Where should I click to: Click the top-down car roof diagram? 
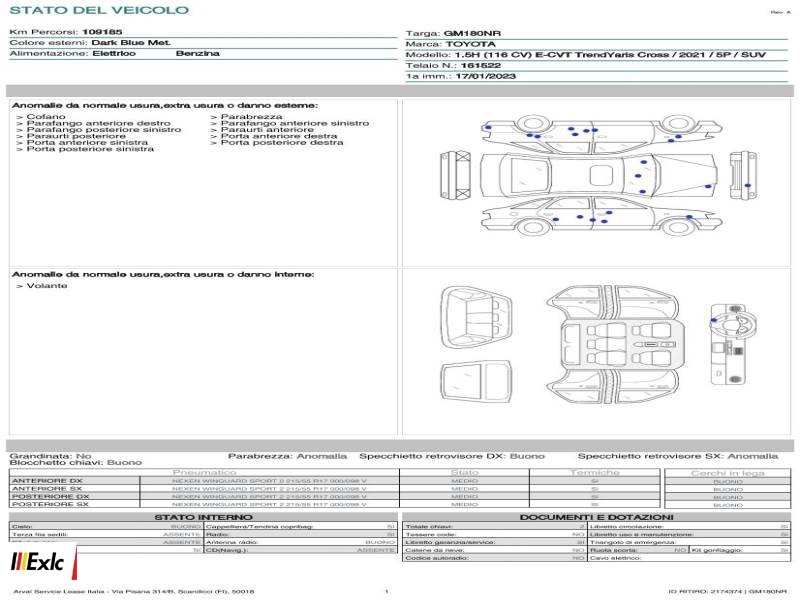pyautogui.click(x=599, y=176)
